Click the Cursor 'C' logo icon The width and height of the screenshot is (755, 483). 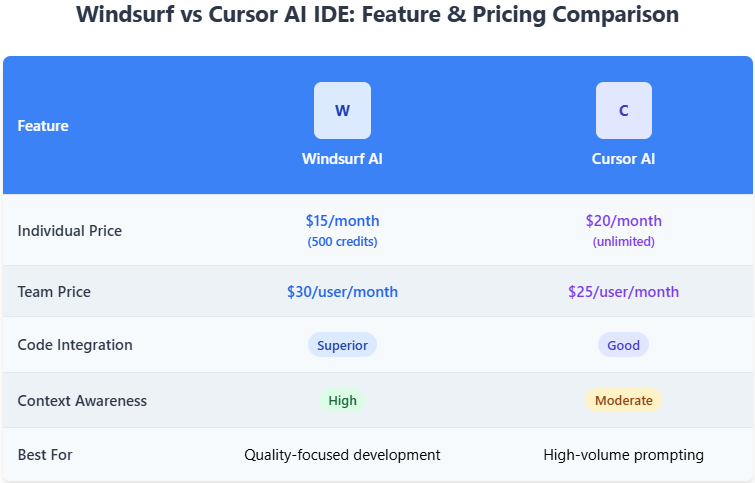624,110
